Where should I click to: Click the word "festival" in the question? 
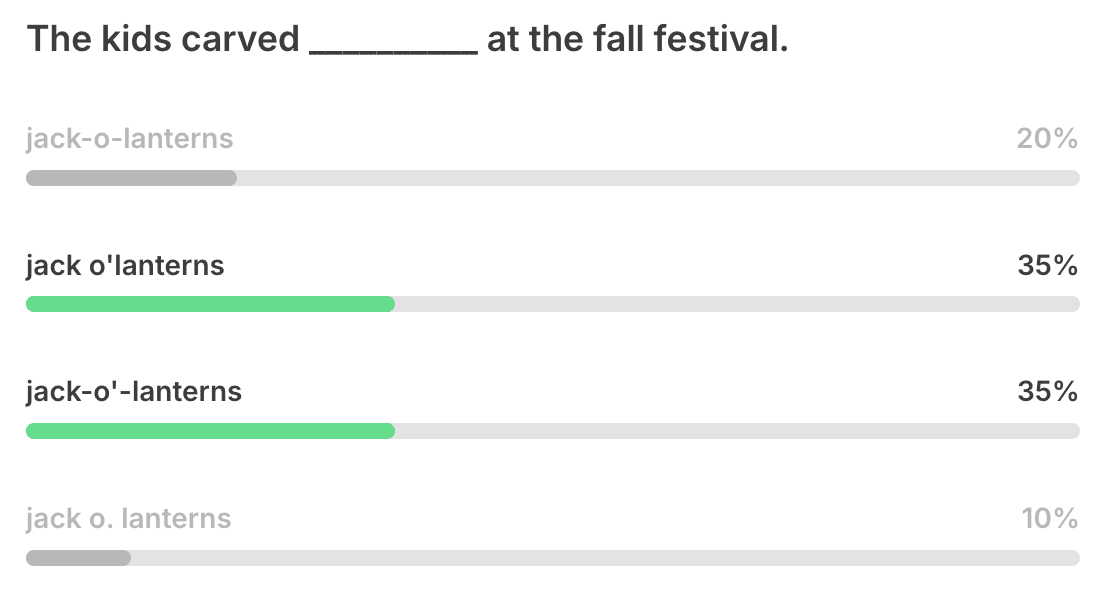(733, 40)
